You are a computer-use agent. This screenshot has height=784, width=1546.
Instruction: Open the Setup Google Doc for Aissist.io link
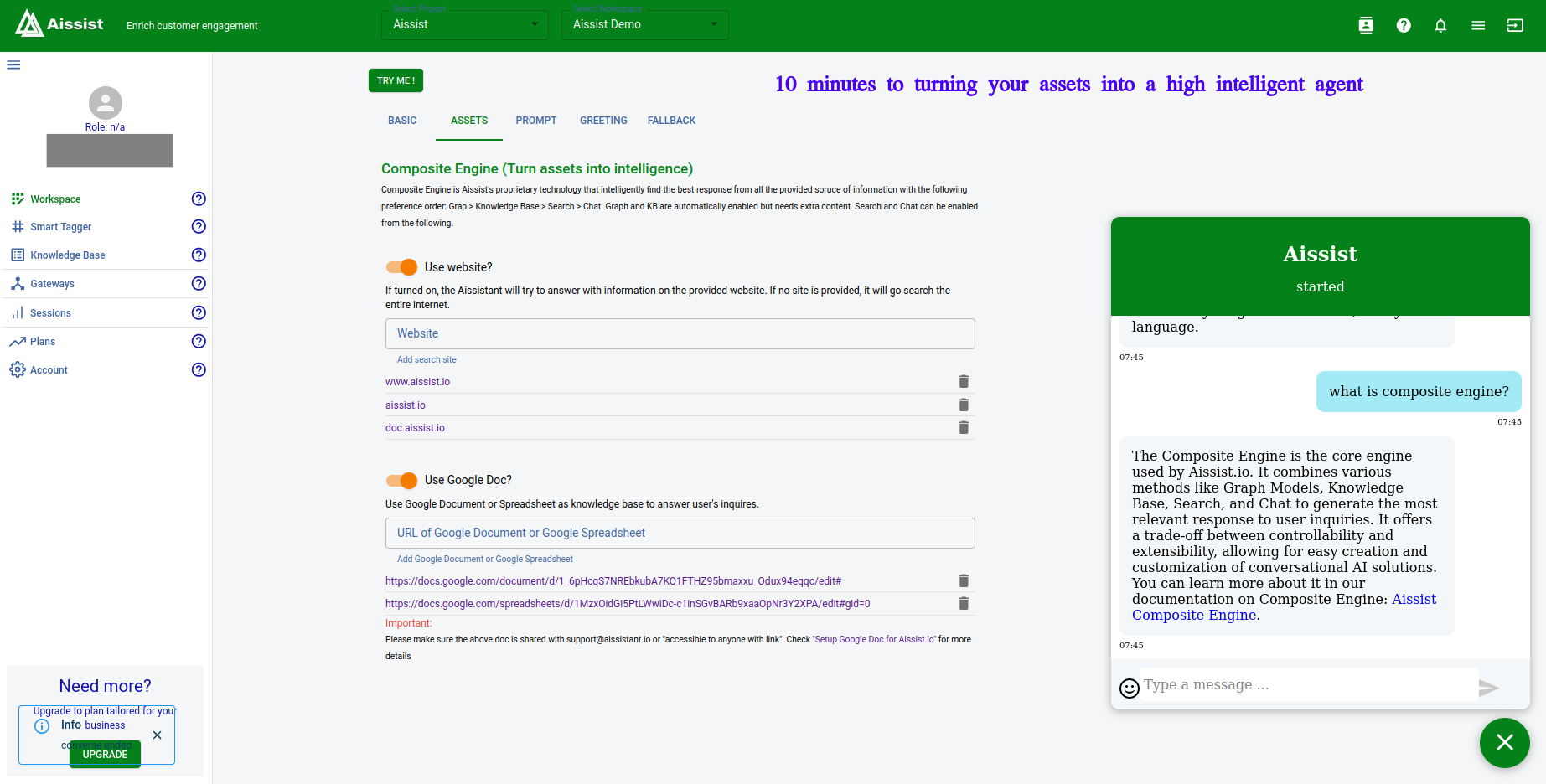[x=874, y=639]
